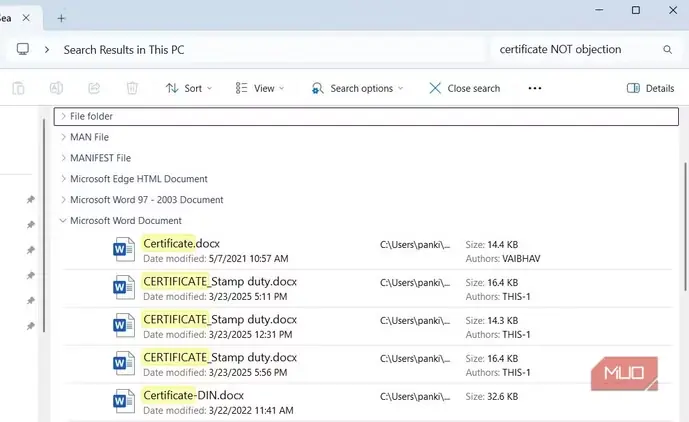Image resolution: width=689 pixels, height=422 pixels.
Task: Expand the File folder group
Action: point(63,116)
